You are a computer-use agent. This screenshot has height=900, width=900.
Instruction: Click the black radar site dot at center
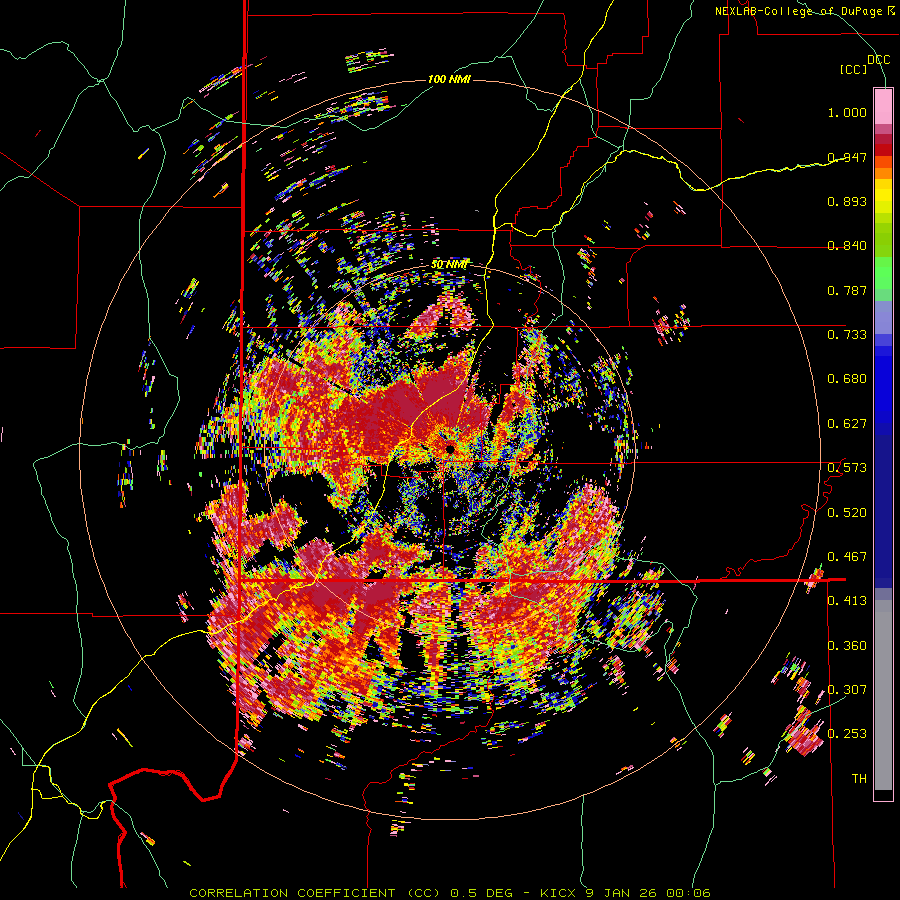coord(450,449)
